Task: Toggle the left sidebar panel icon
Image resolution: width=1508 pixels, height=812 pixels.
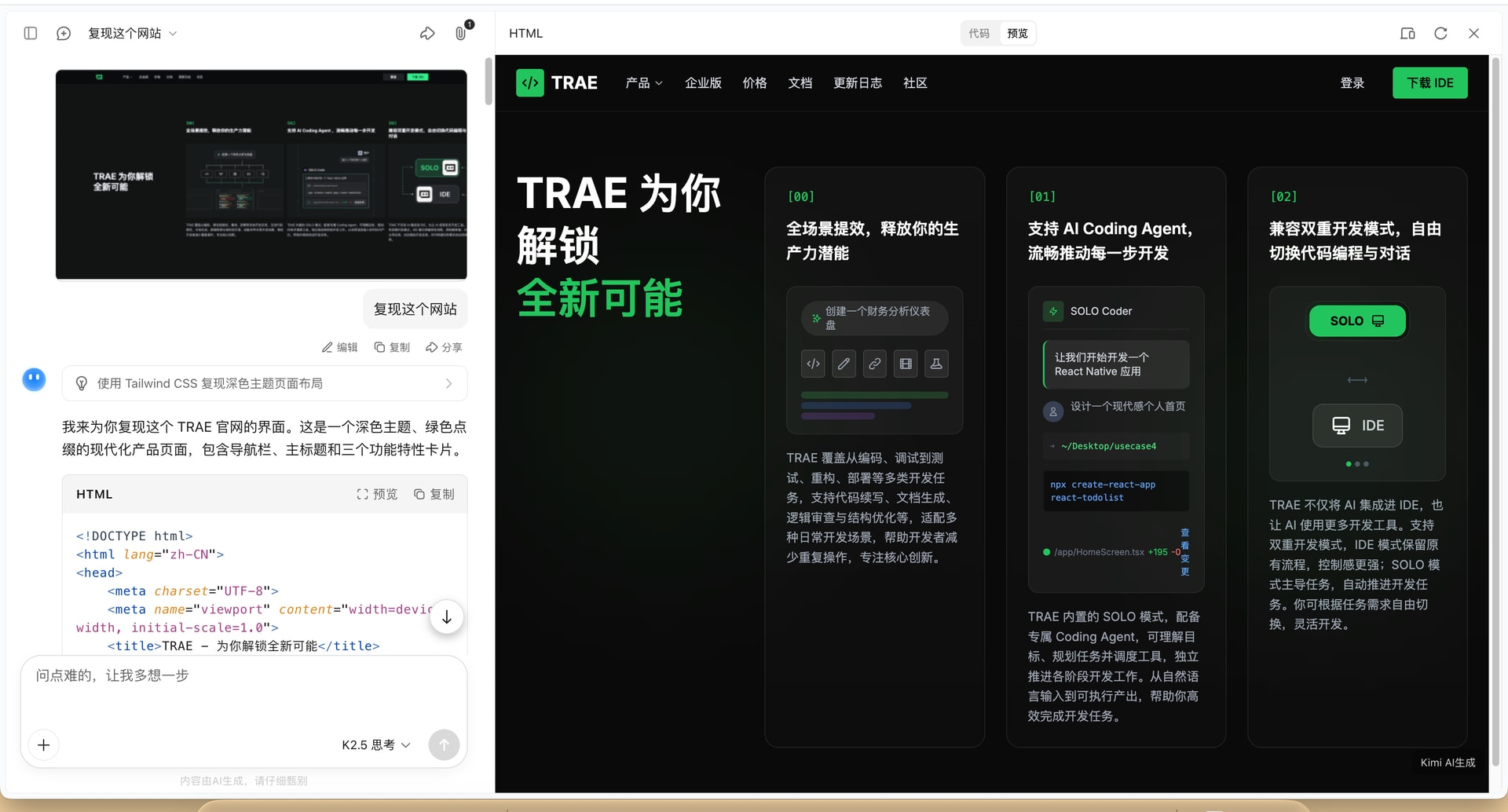Action: (x=31, y=33)
